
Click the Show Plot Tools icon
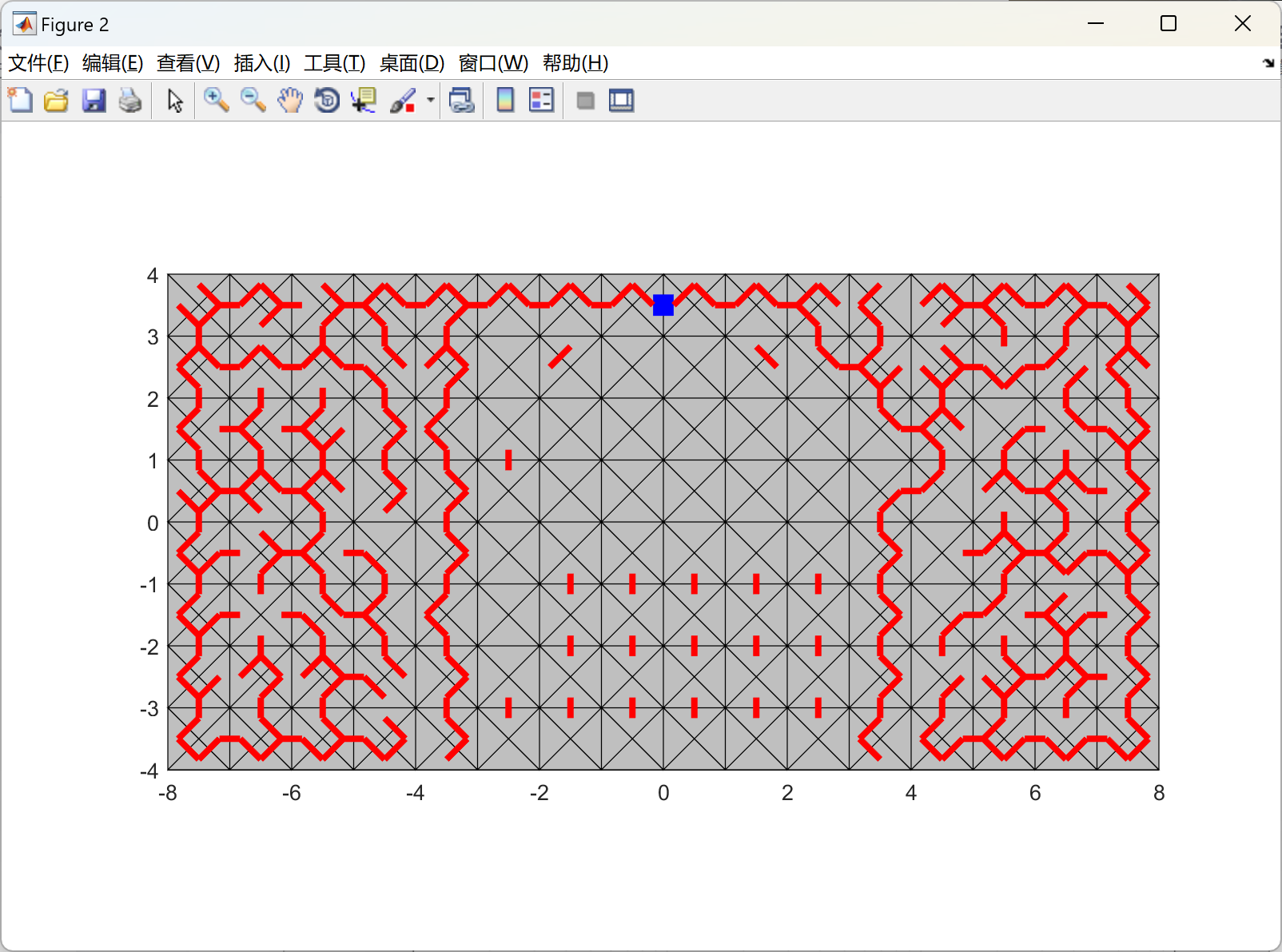coord(621,101)
